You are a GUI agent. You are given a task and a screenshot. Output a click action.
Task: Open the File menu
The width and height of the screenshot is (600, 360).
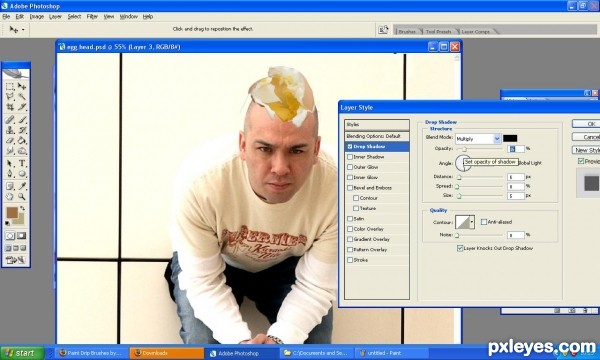6,16
